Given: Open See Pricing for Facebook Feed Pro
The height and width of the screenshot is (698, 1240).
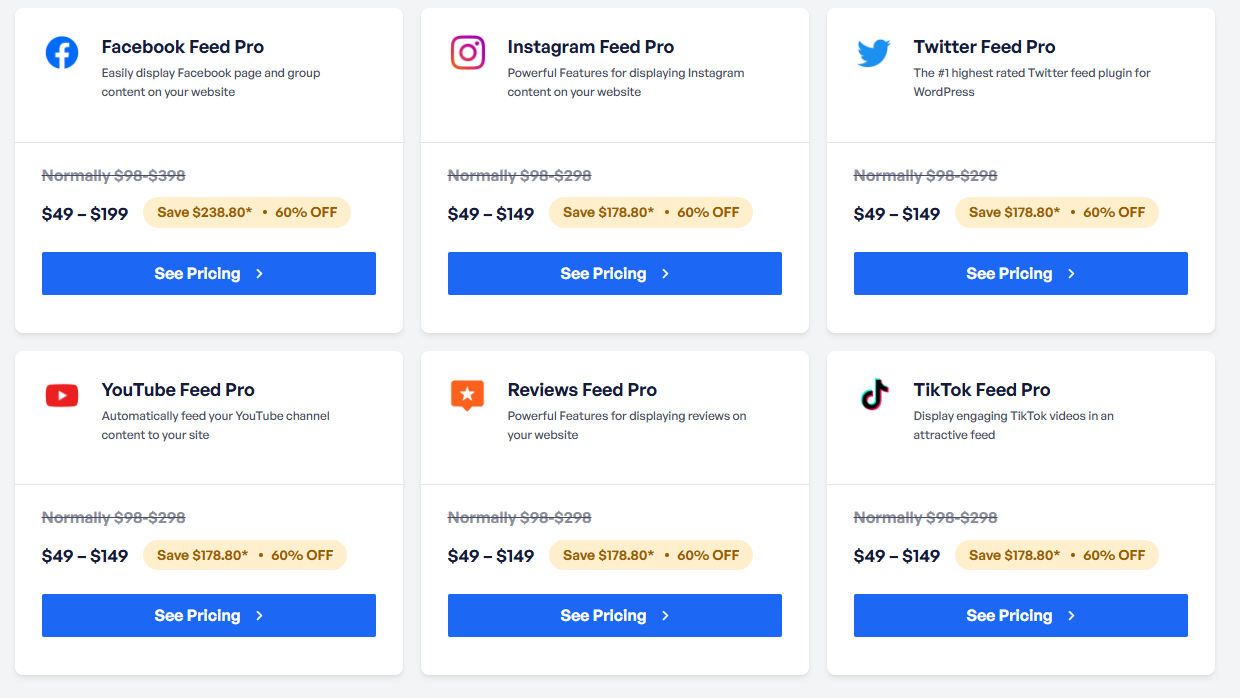Looking at the screenshot, I should click(209, 273).
